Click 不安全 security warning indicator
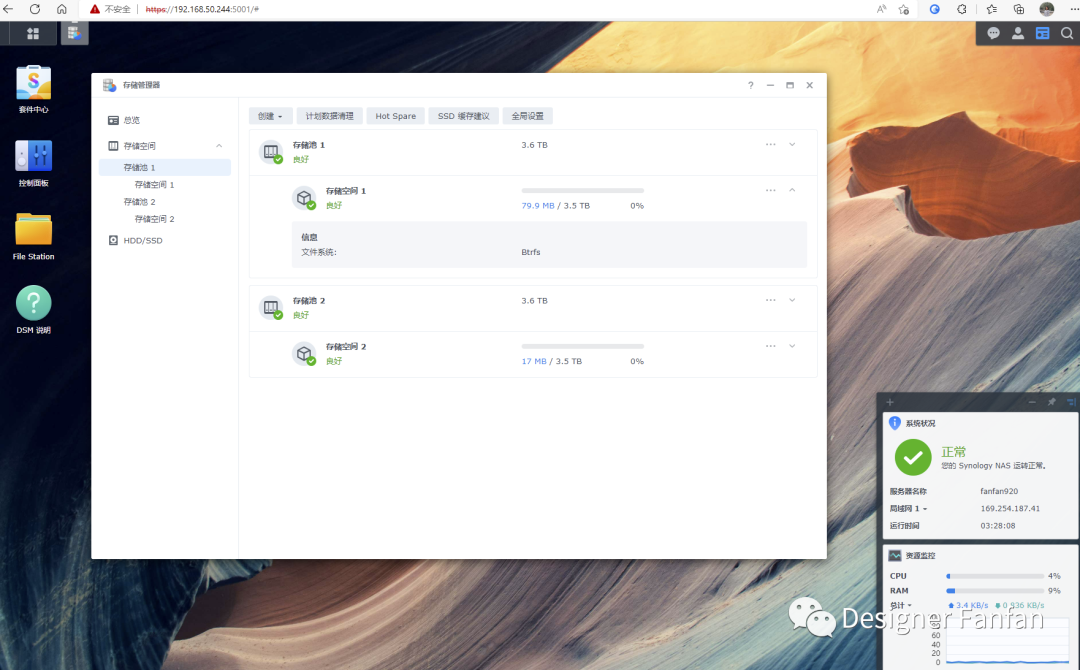Image resolution: width=1080 pixels, height=670 pixels. click(110, 9)
